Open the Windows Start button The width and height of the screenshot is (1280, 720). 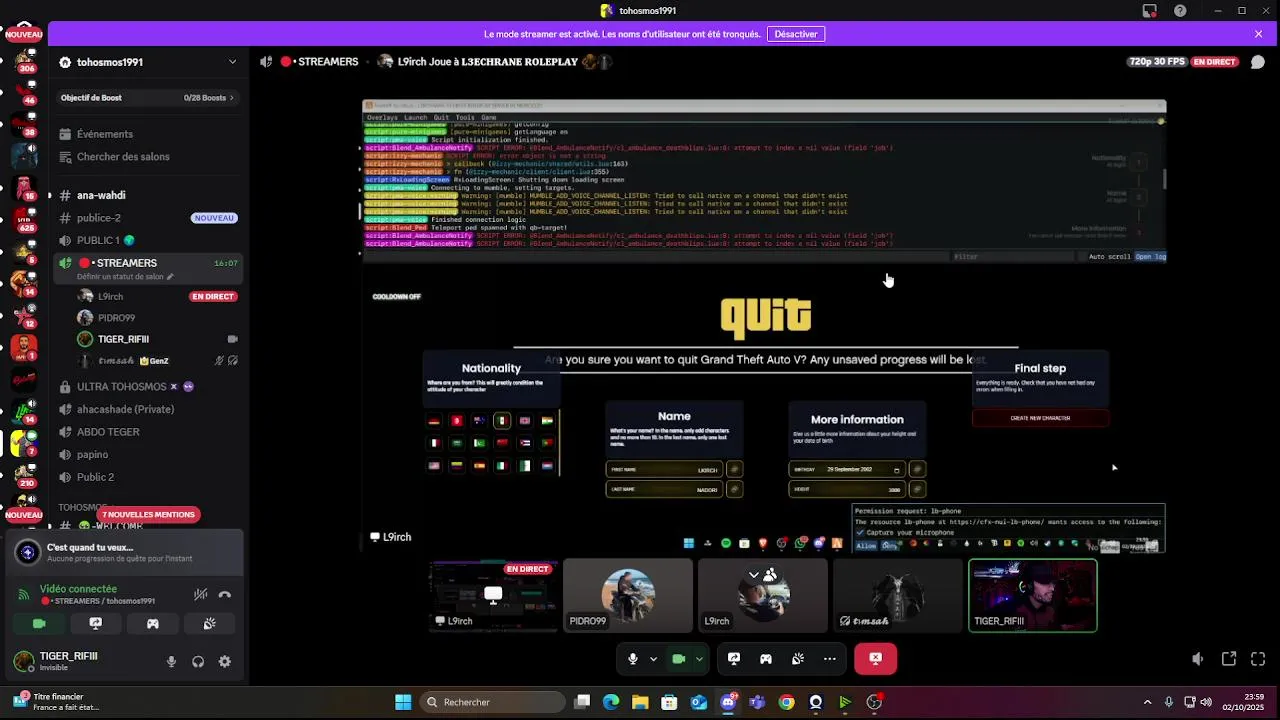point(403,702)
